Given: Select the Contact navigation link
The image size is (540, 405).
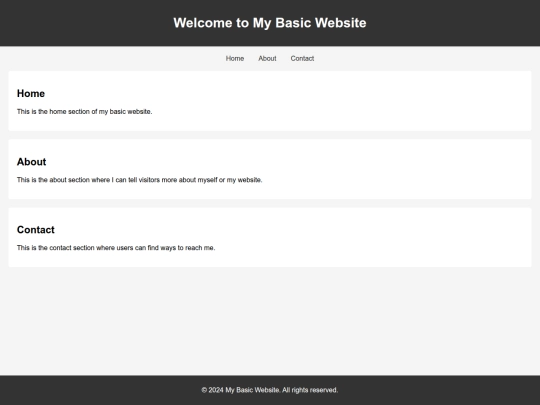Looking at the screenshot, I should 302,59.
